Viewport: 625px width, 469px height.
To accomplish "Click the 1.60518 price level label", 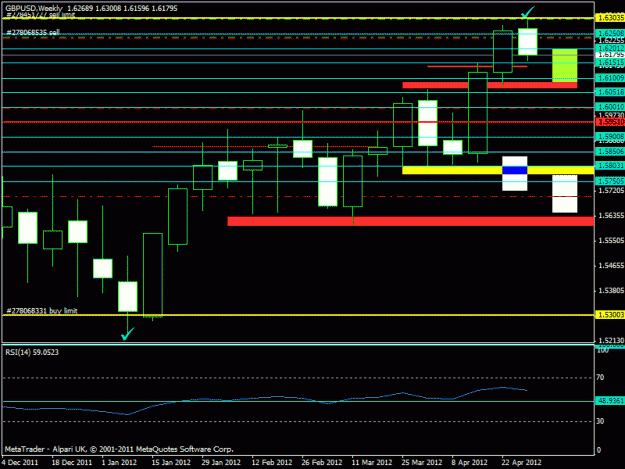I will click(609, 92).
